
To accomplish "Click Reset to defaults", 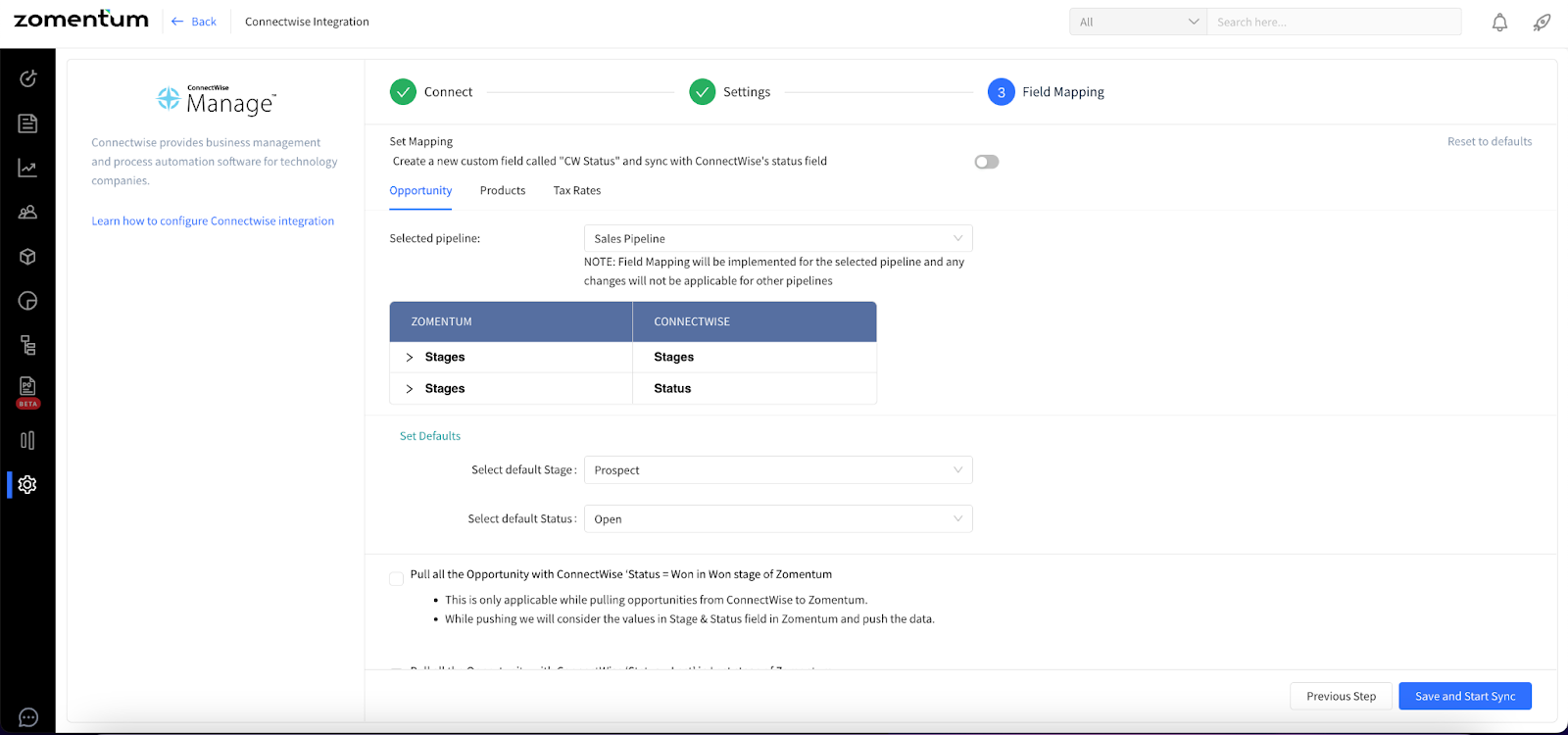I will point(1490,141).
